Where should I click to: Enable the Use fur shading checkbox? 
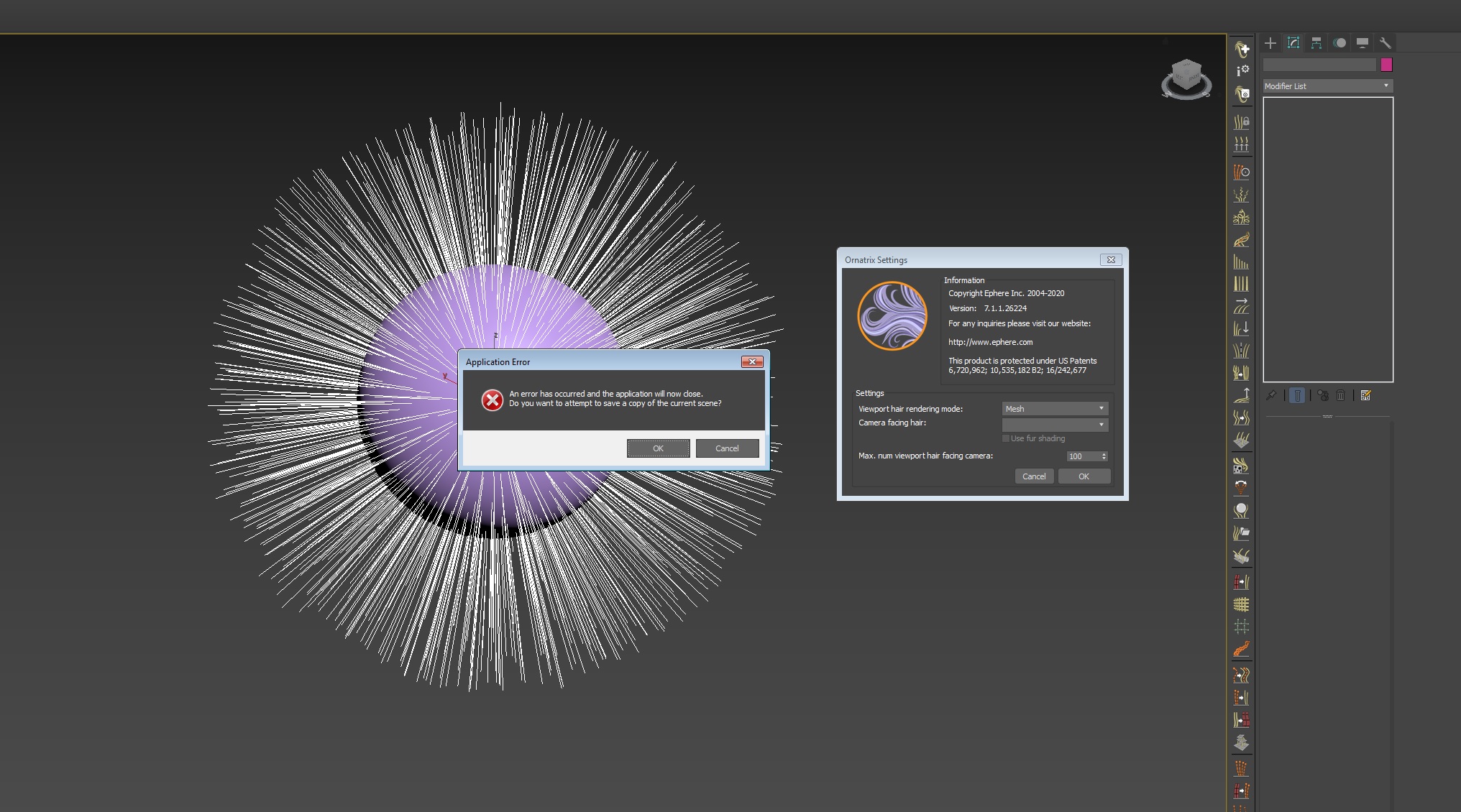[x=1006, y=438]
